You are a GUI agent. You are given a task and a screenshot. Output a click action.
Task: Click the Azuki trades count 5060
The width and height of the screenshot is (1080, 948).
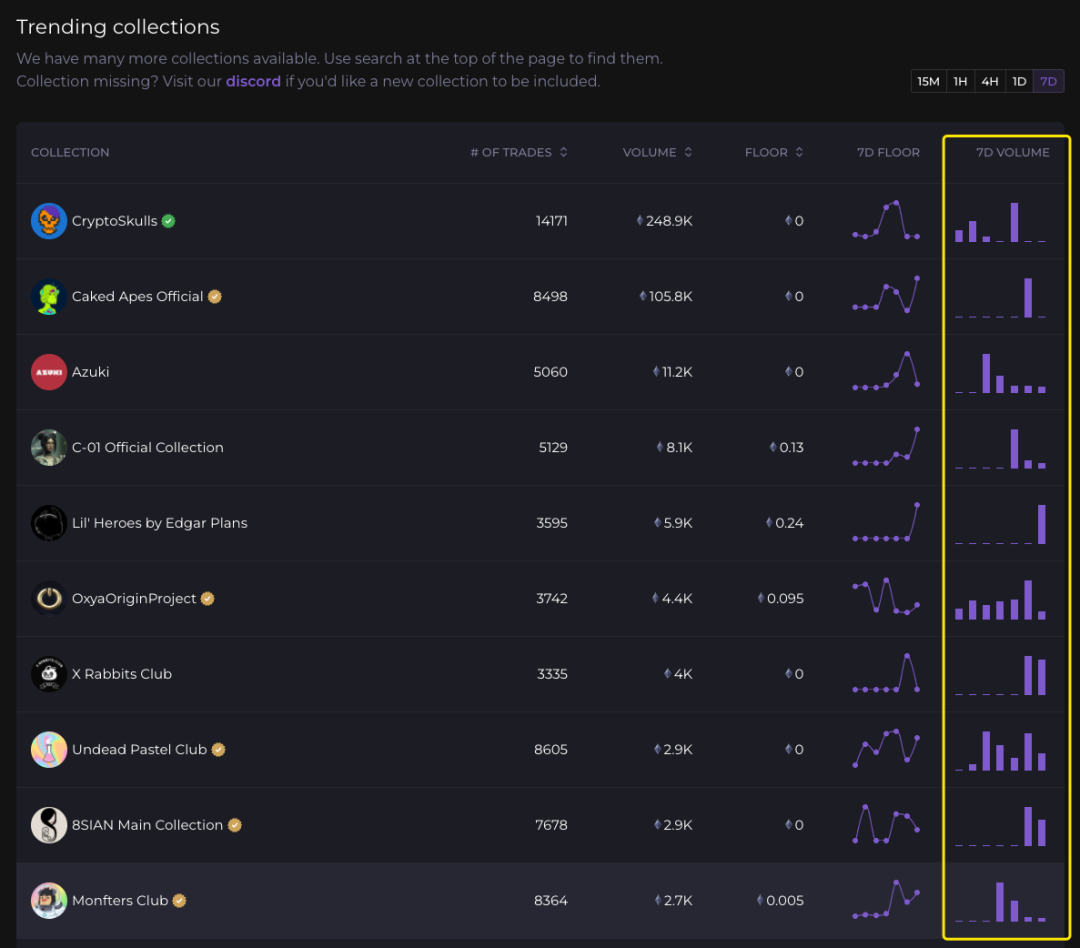pyautogui.click(x=550, y=372)
